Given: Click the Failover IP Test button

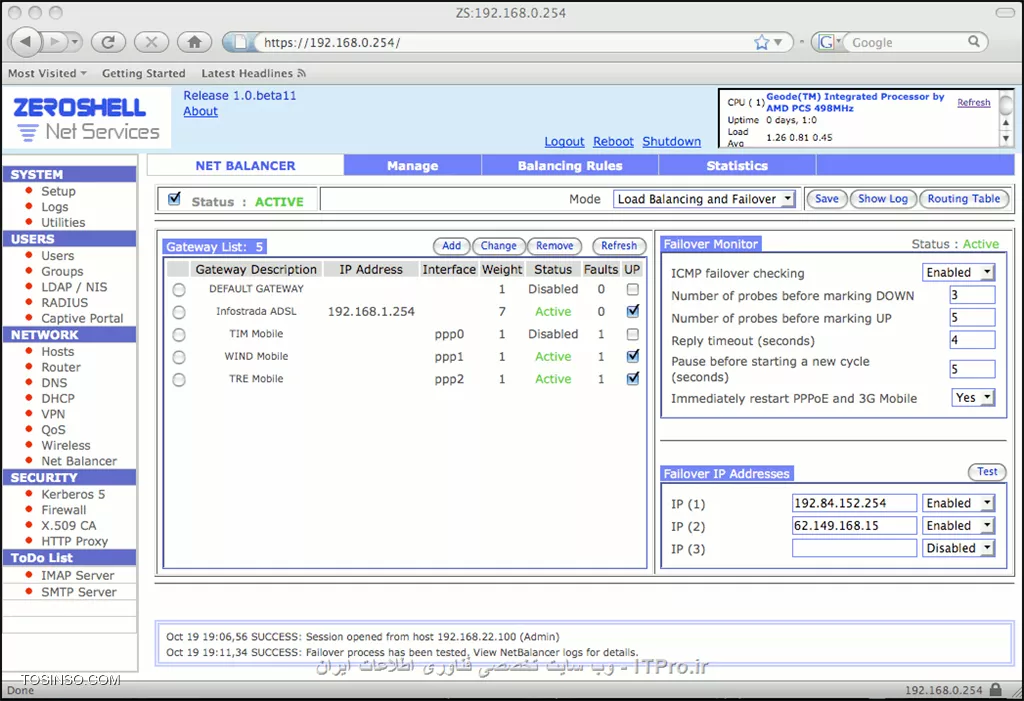Looking at the screenshot, I should (987, 472).
